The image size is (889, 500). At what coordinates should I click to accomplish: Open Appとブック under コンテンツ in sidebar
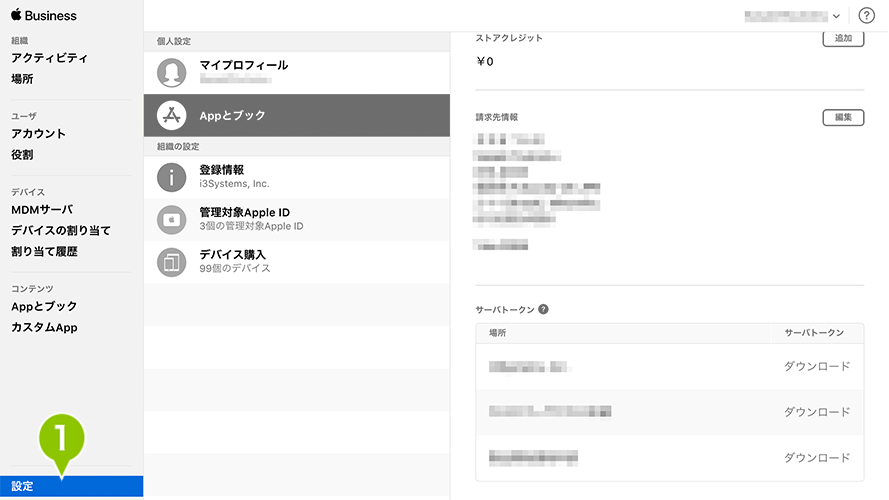[44, 307]
